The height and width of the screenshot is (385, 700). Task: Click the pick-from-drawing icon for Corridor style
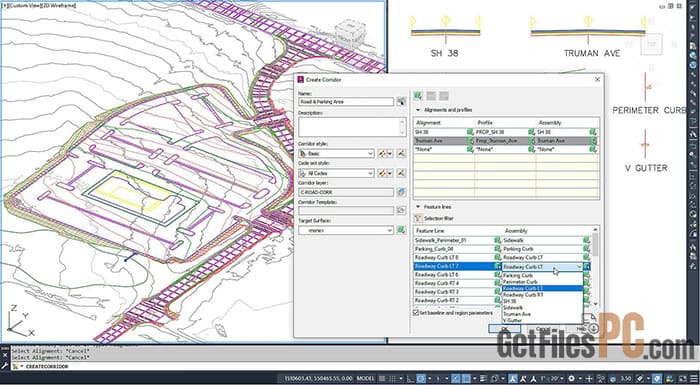click(x=401, y=154)
